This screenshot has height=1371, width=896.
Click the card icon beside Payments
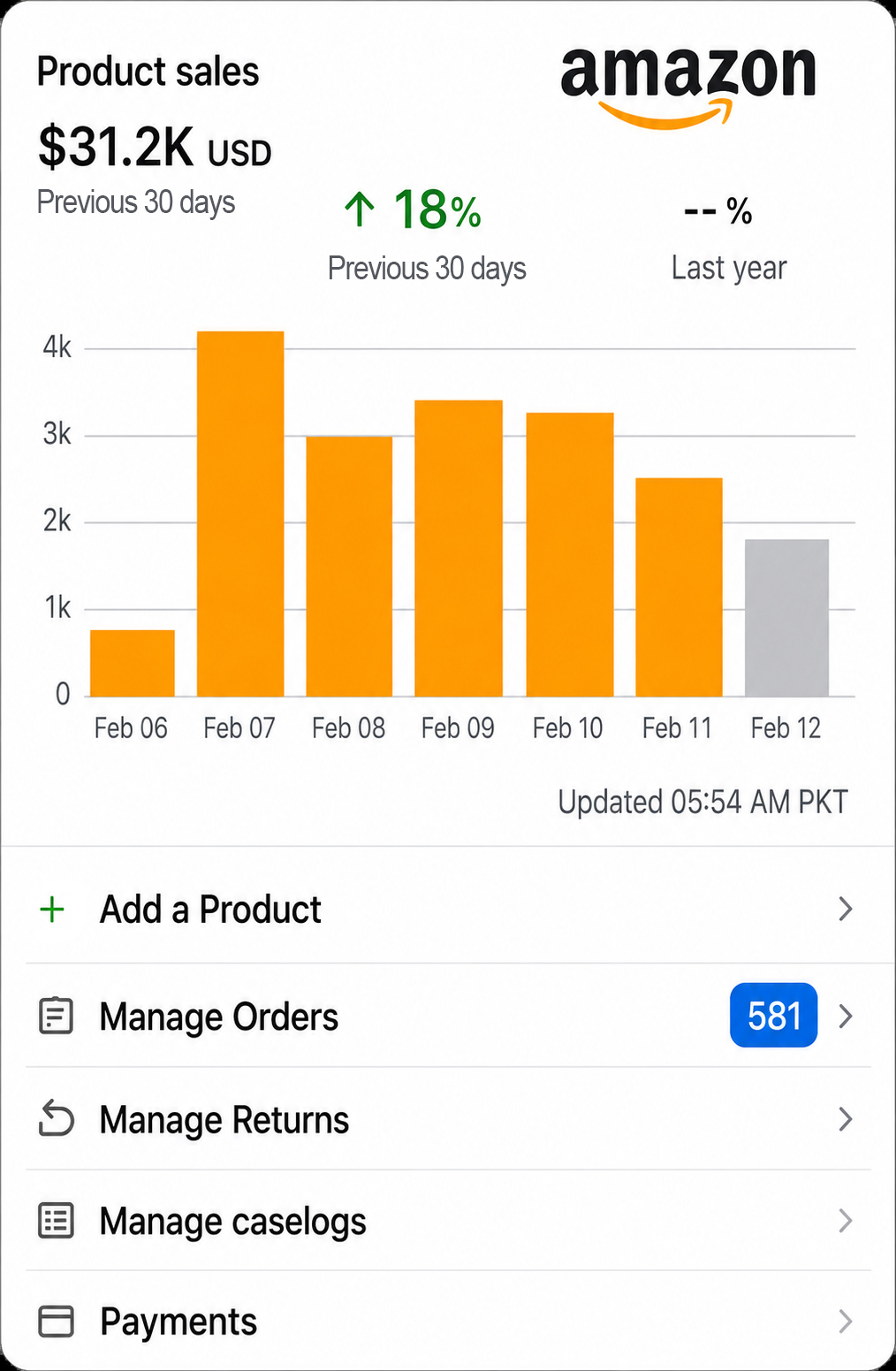coord(56,1321)
